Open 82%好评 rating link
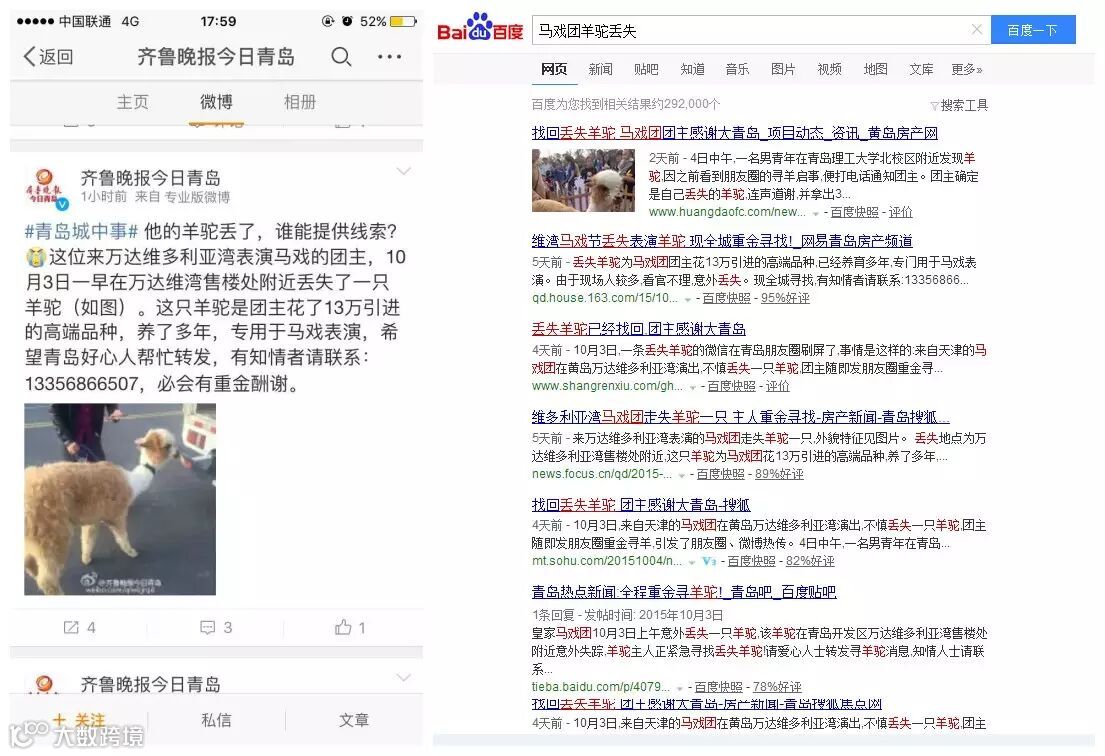1105x756 pixels. coord(810,562)
